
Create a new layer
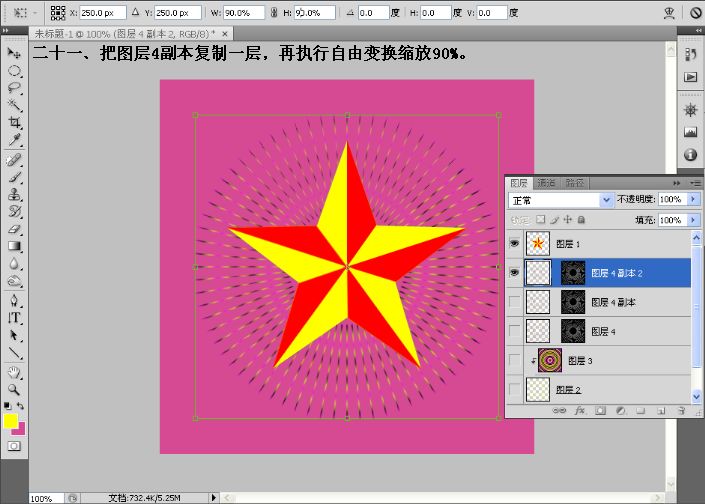(x=661, y=410)
